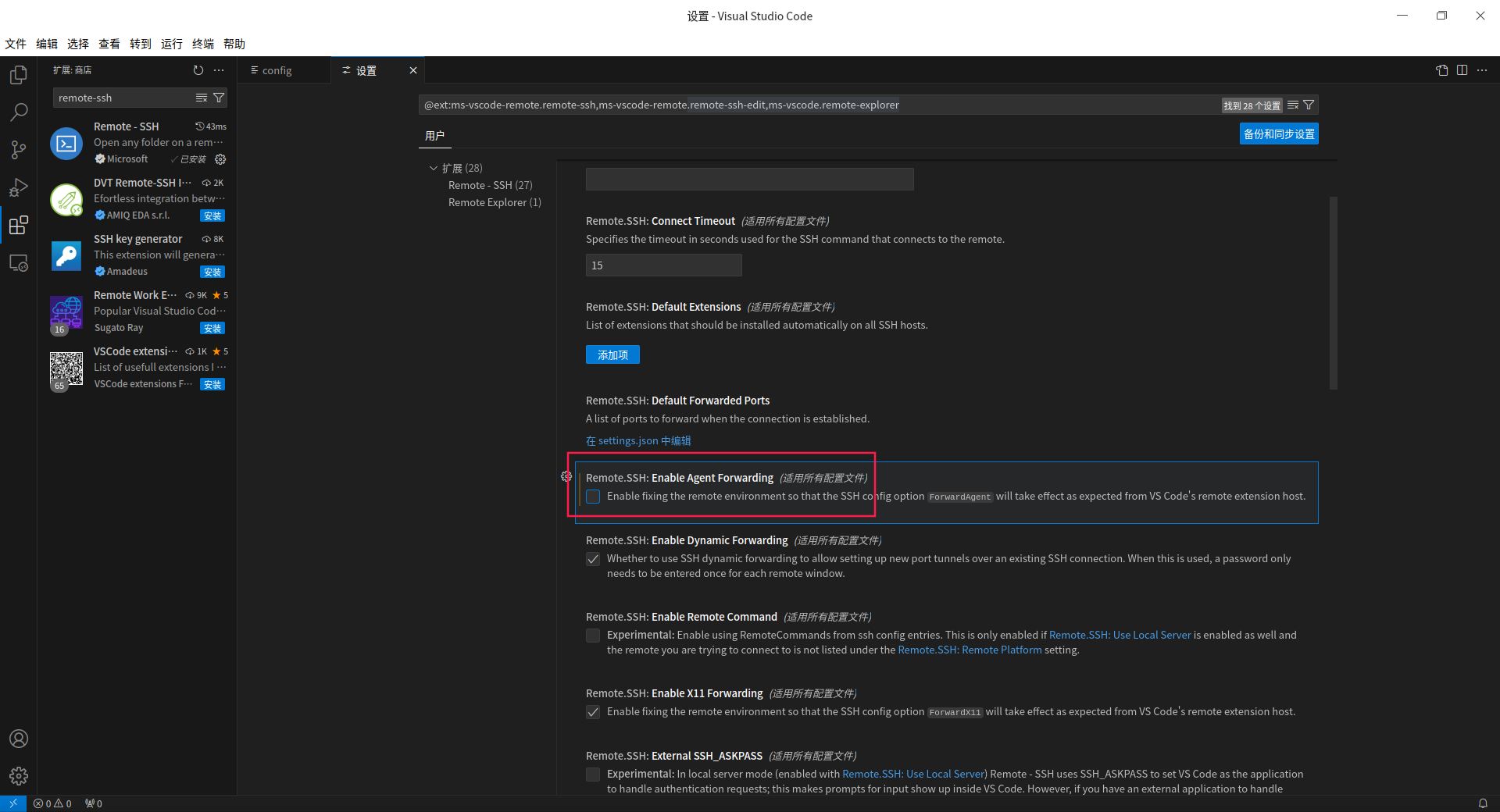This screenshot has height=812, width=1500.
Task: Open the Explorer view in activity bar
Action: (19, 75)
